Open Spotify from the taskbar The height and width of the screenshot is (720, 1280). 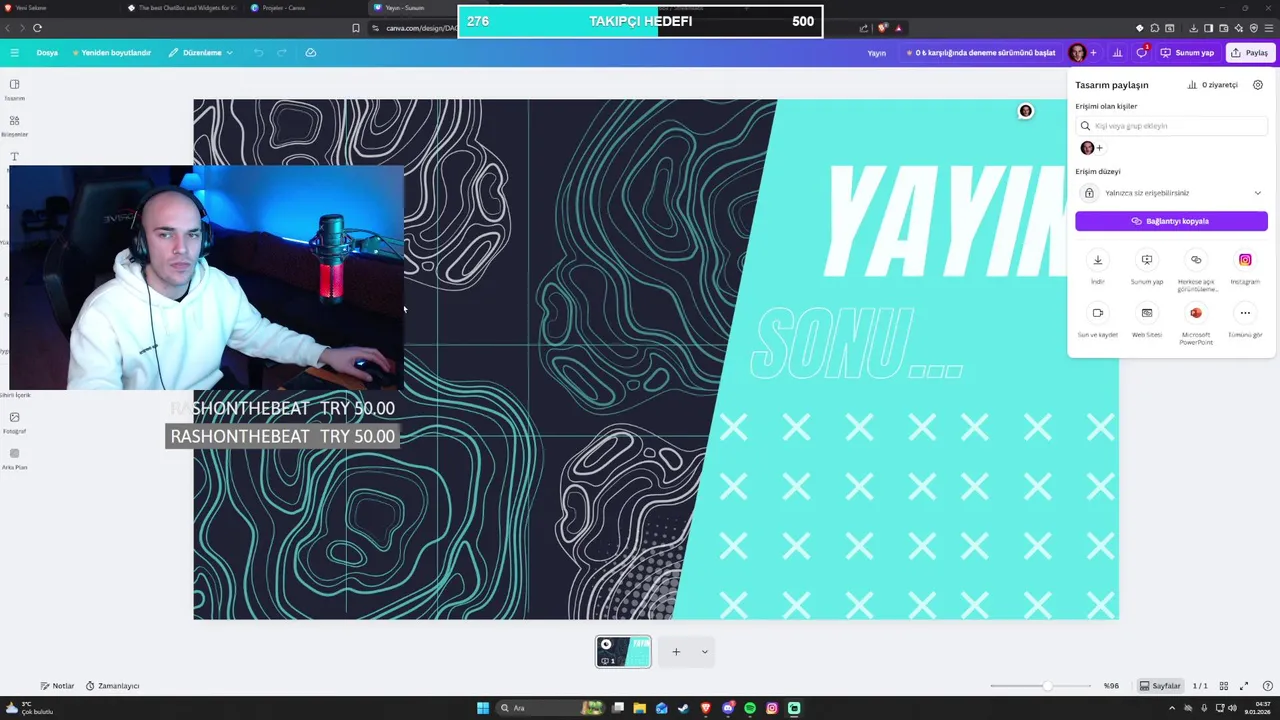[750, 708]
